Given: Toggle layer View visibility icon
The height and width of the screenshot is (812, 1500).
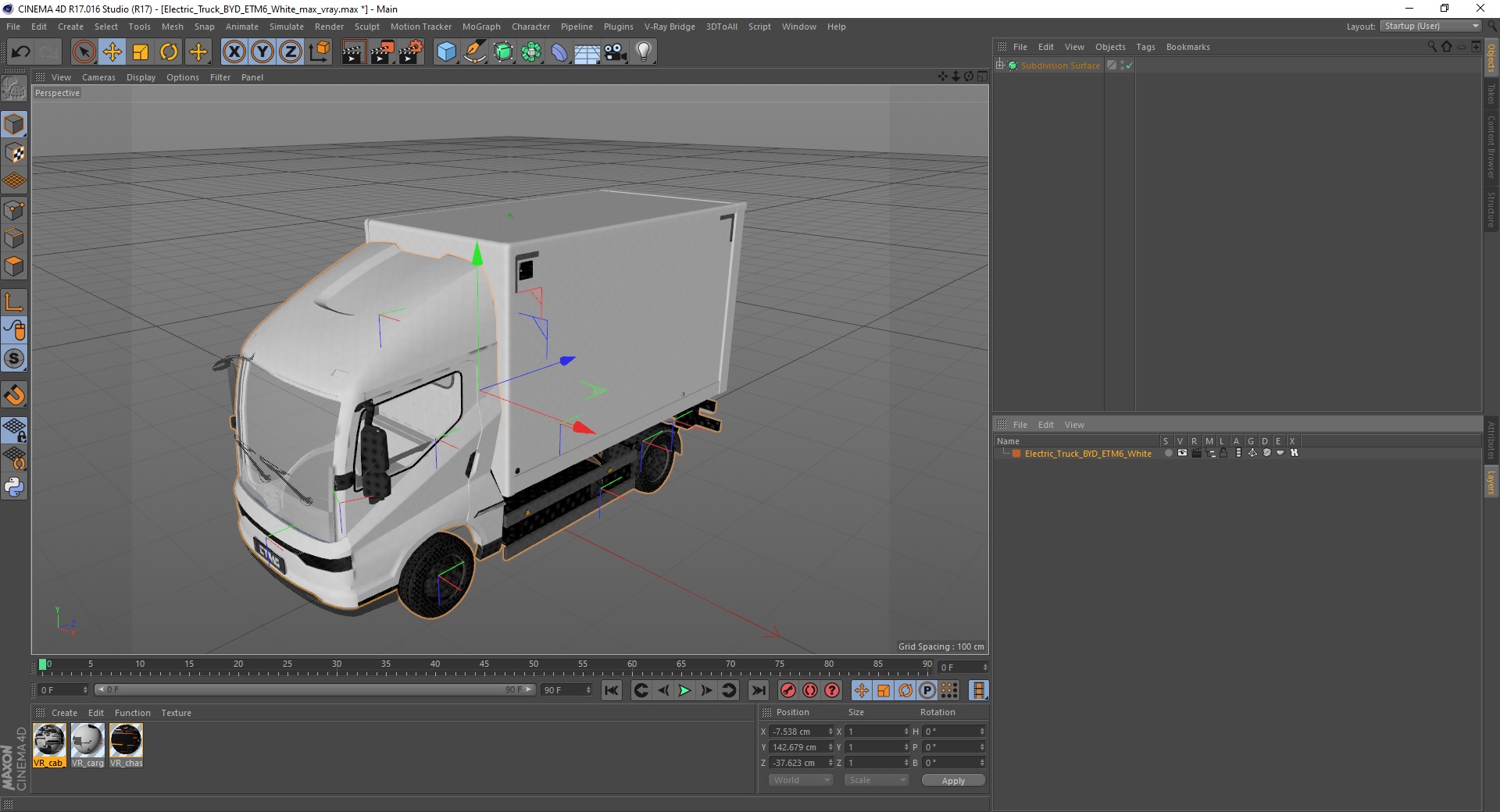Looking at the screenshot, I should pyautogui.click(x=1182, y=453).
